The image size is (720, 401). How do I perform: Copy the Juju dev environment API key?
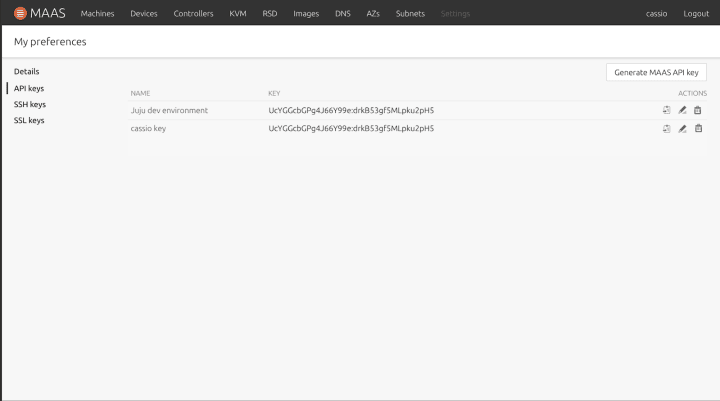[666, 110]
